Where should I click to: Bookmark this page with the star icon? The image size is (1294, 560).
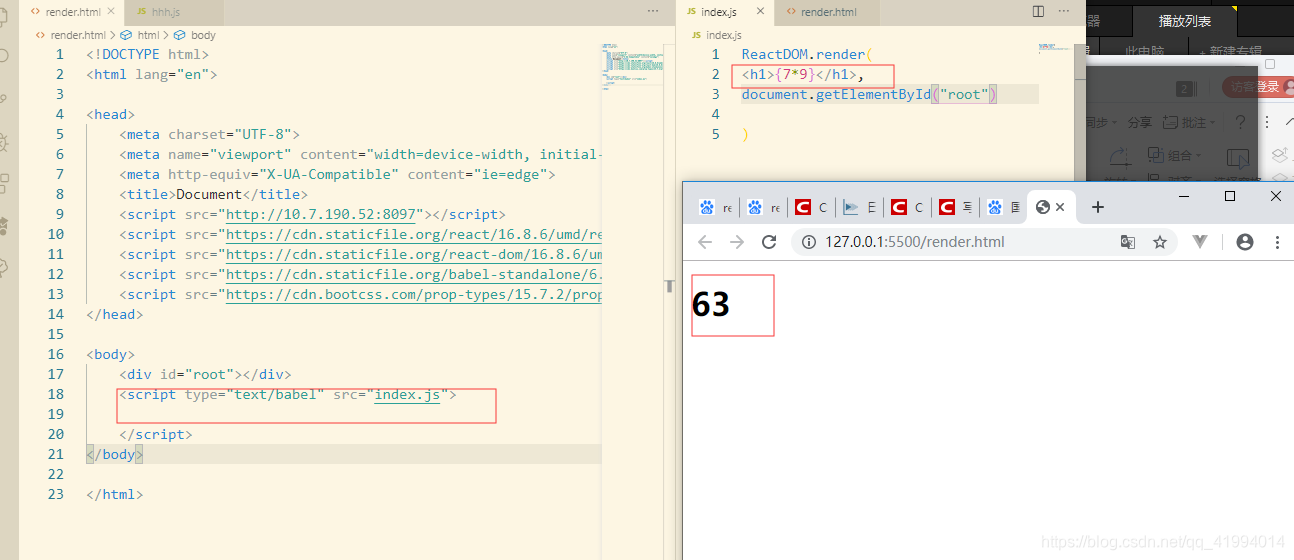coord(1160,242)
